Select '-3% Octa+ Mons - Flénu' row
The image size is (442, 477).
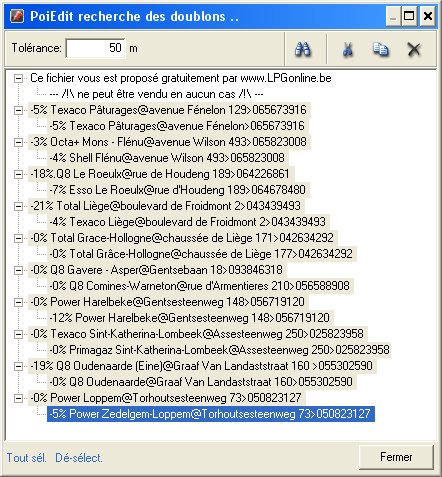[168, 142]
